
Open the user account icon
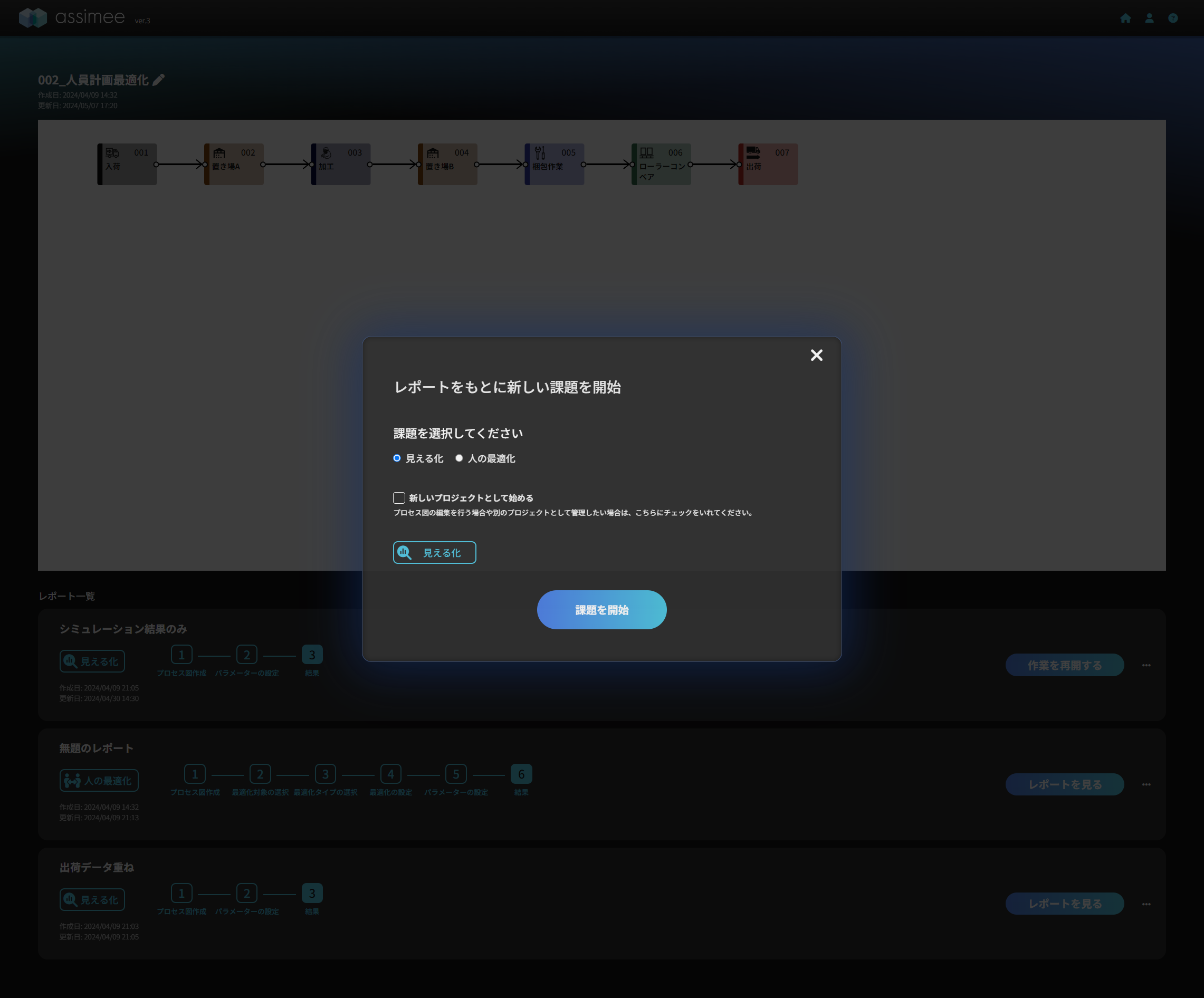pyautogui.click(x=1149, y=18)
